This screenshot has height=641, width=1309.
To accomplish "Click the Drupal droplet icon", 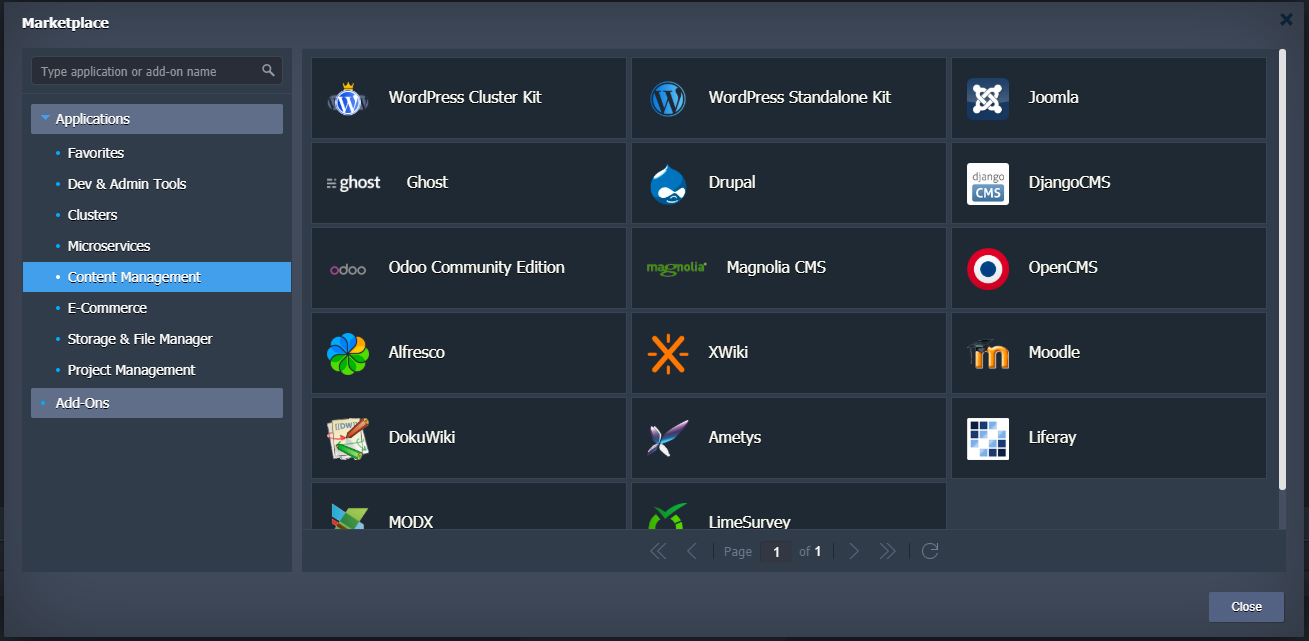I will (667, 184).
